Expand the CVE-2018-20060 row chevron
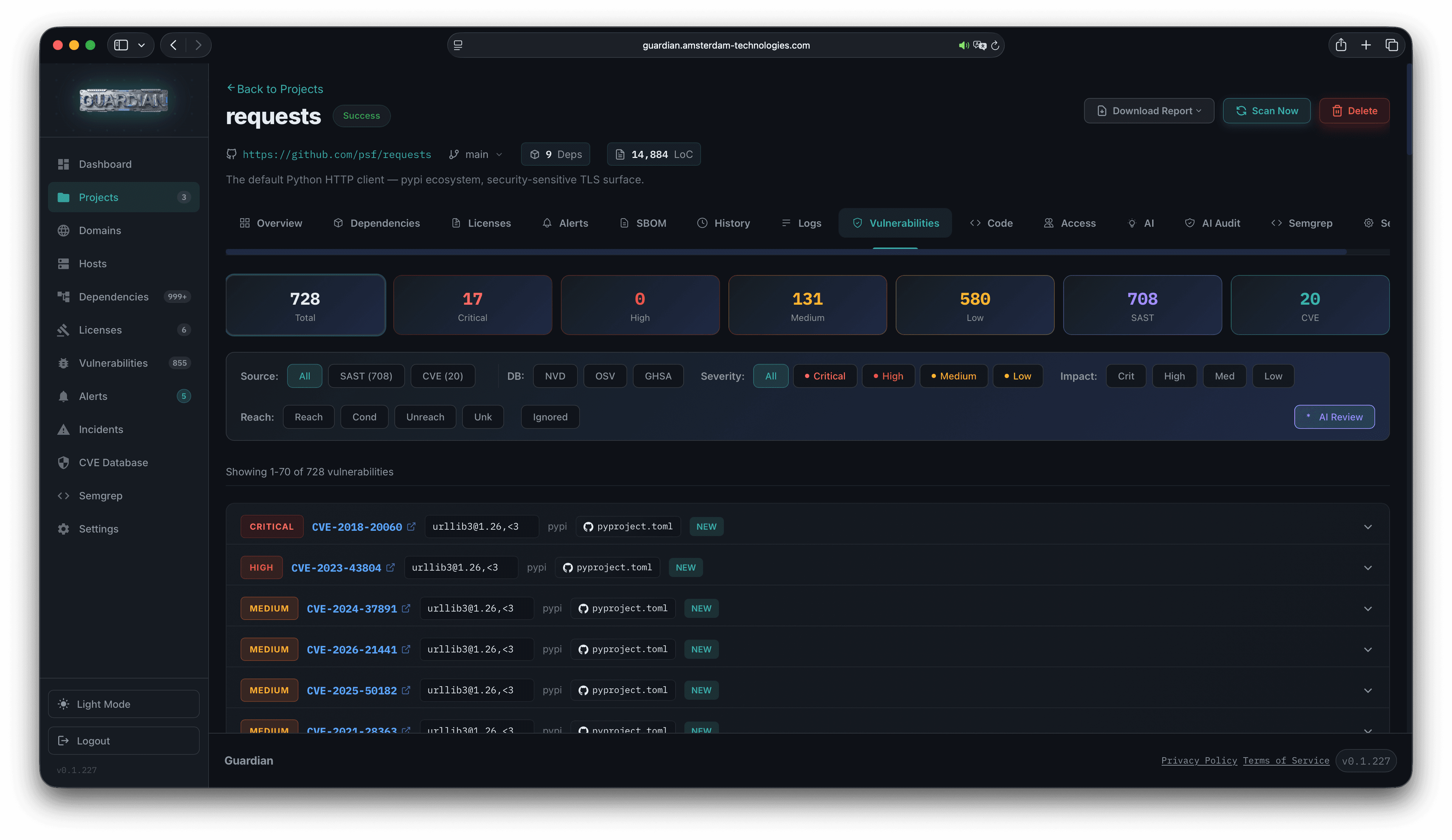Screen dimensions: 1452x840 click(x=1368, y=527)
